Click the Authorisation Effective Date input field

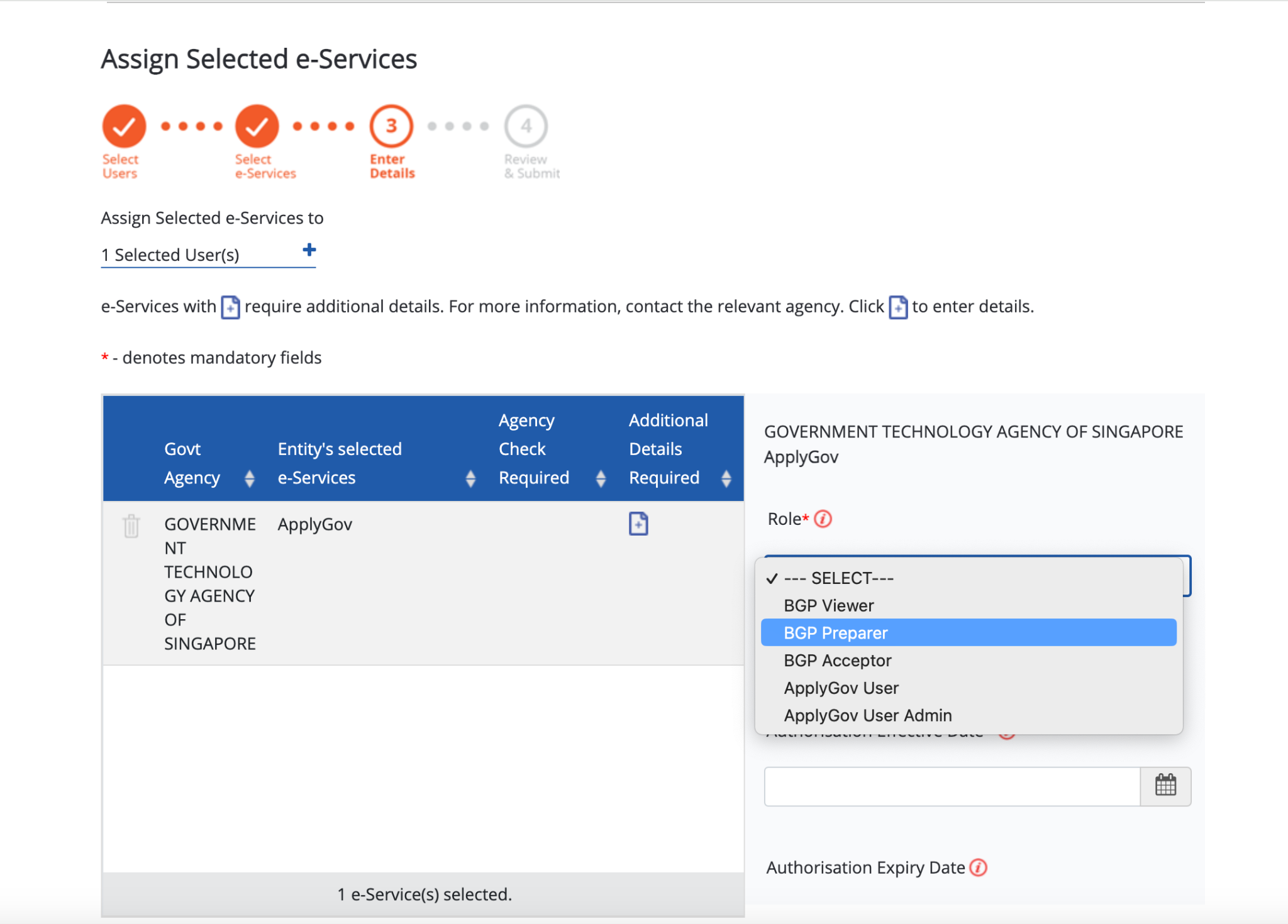[952, 786]
